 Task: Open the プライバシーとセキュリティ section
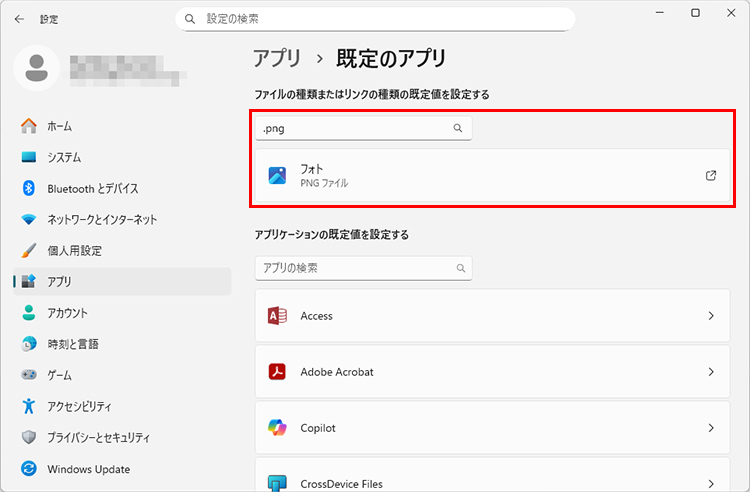[98, 437]
